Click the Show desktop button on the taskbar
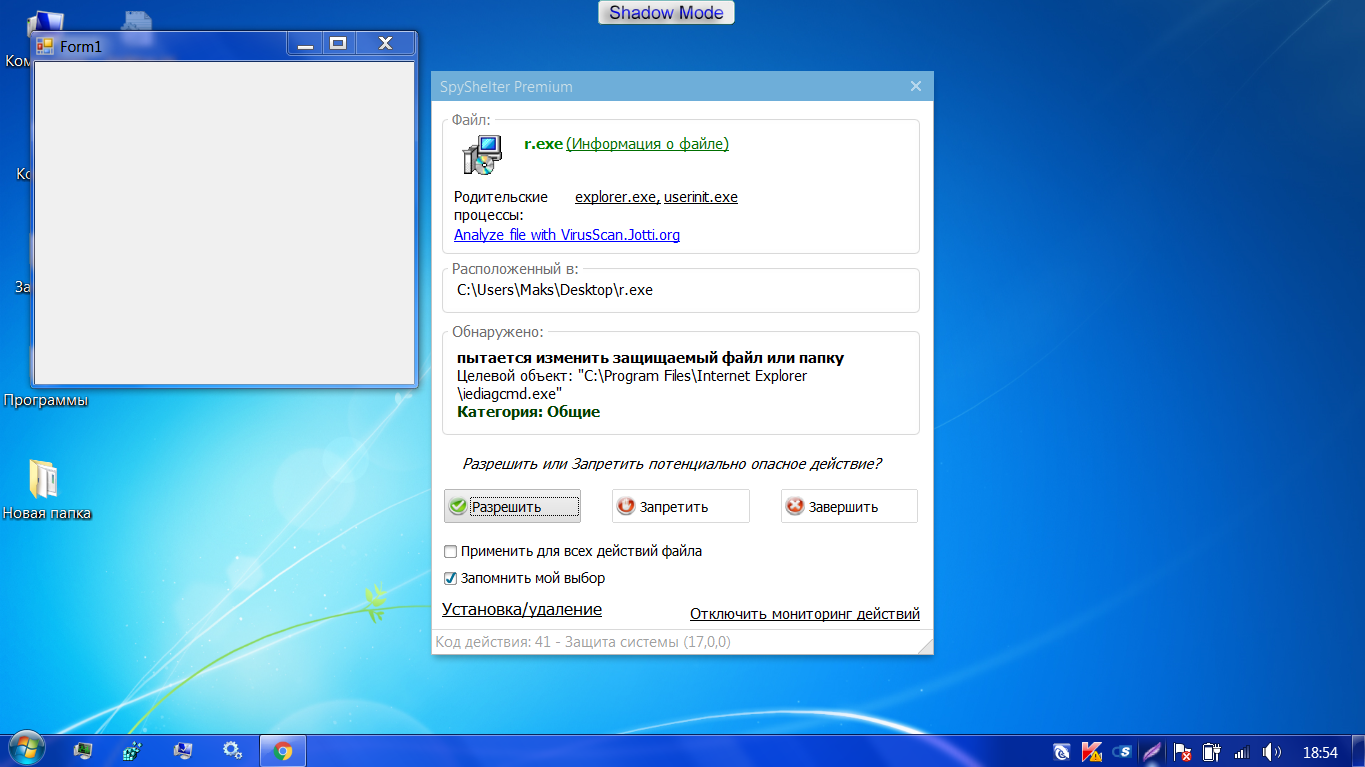 point(1358,751)
